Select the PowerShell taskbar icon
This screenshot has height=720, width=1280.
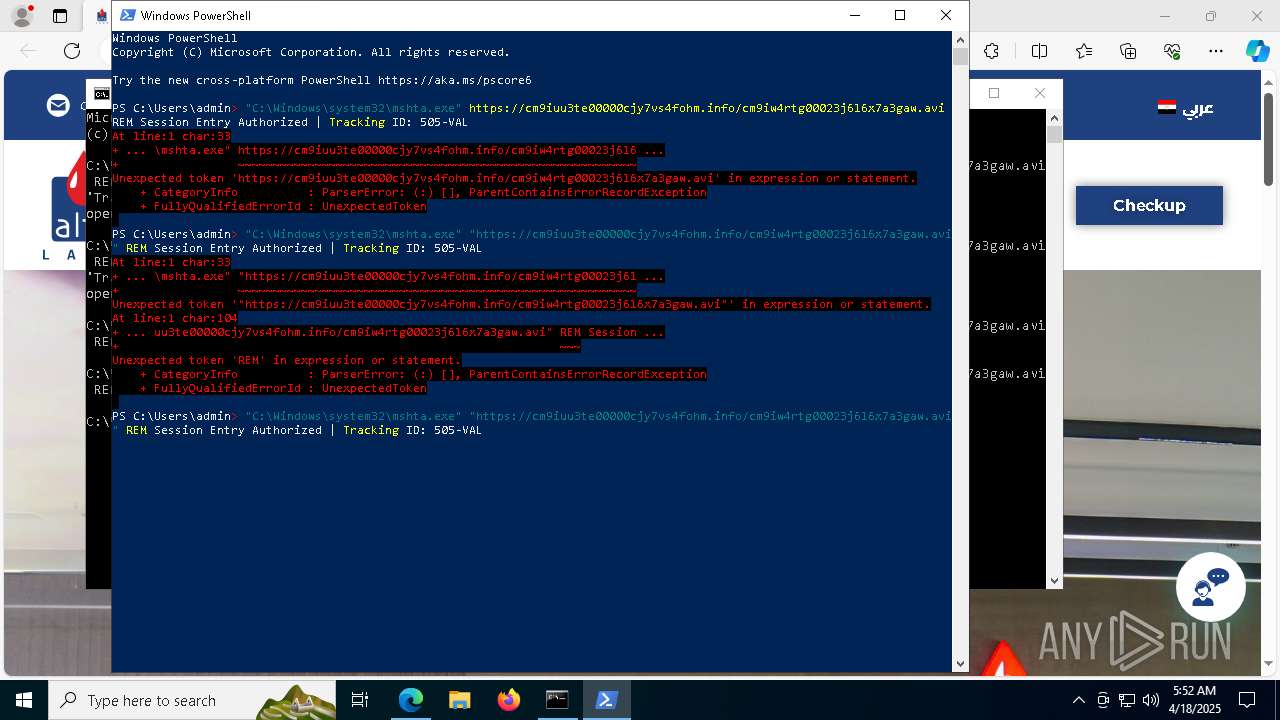point(606,700)
